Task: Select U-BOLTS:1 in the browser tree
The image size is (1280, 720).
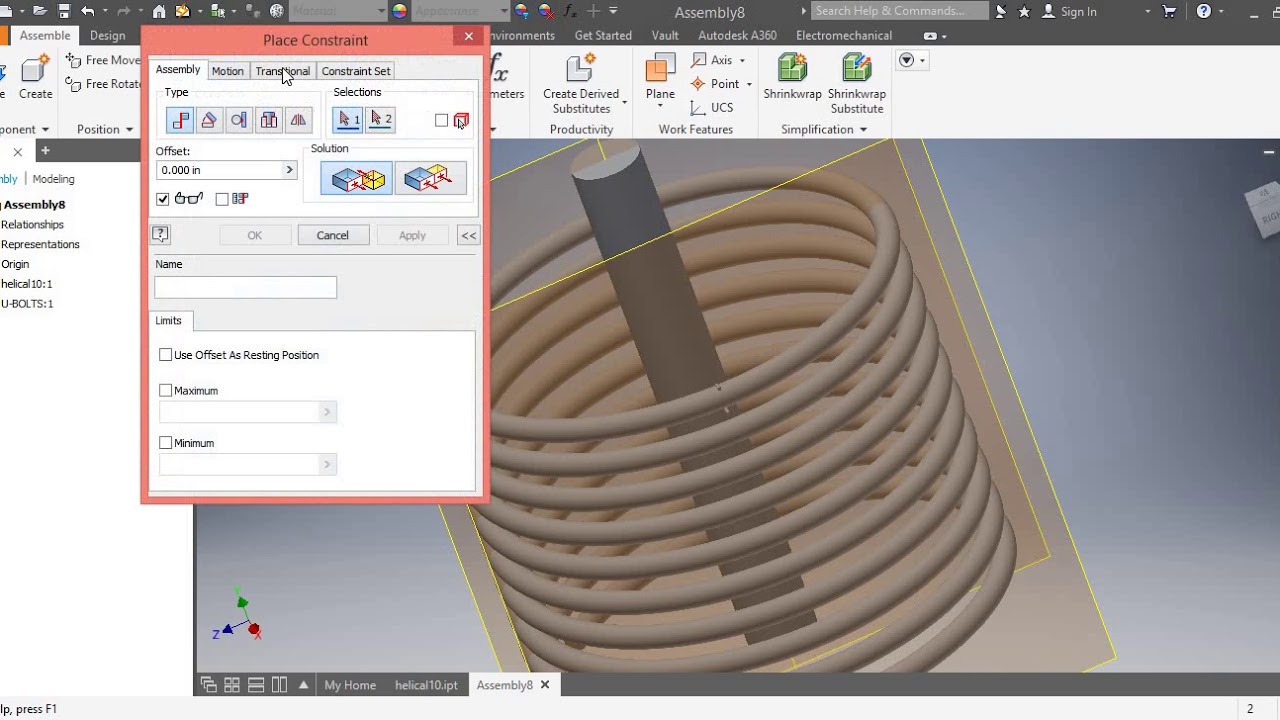Action: [27, 303]
